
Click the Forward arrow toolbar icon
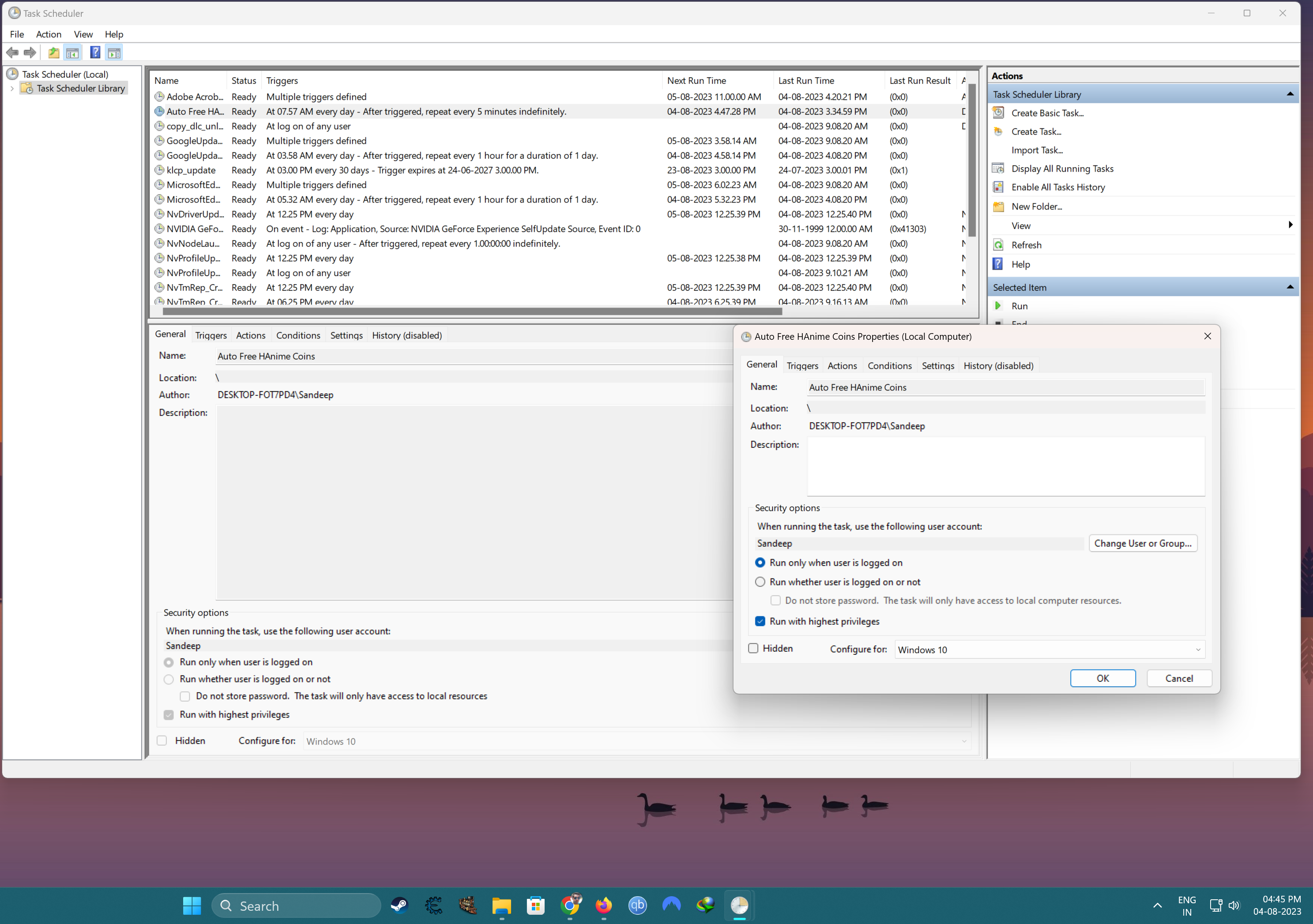(30, 53)
